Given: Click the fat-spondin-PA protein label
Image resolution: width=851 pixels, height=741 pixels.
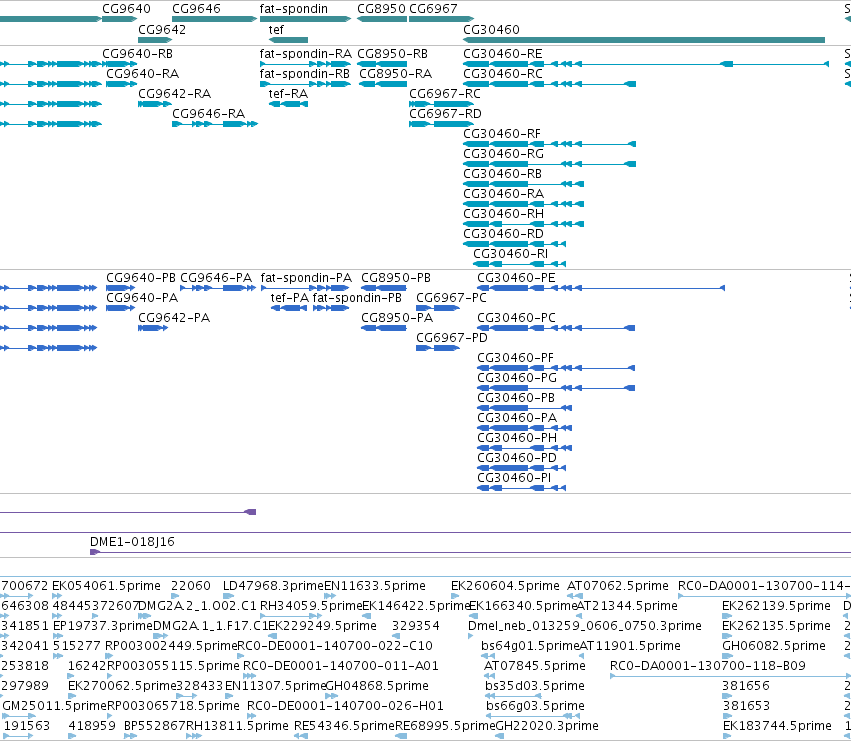Looking at the screenshot, I should [306, 277].
